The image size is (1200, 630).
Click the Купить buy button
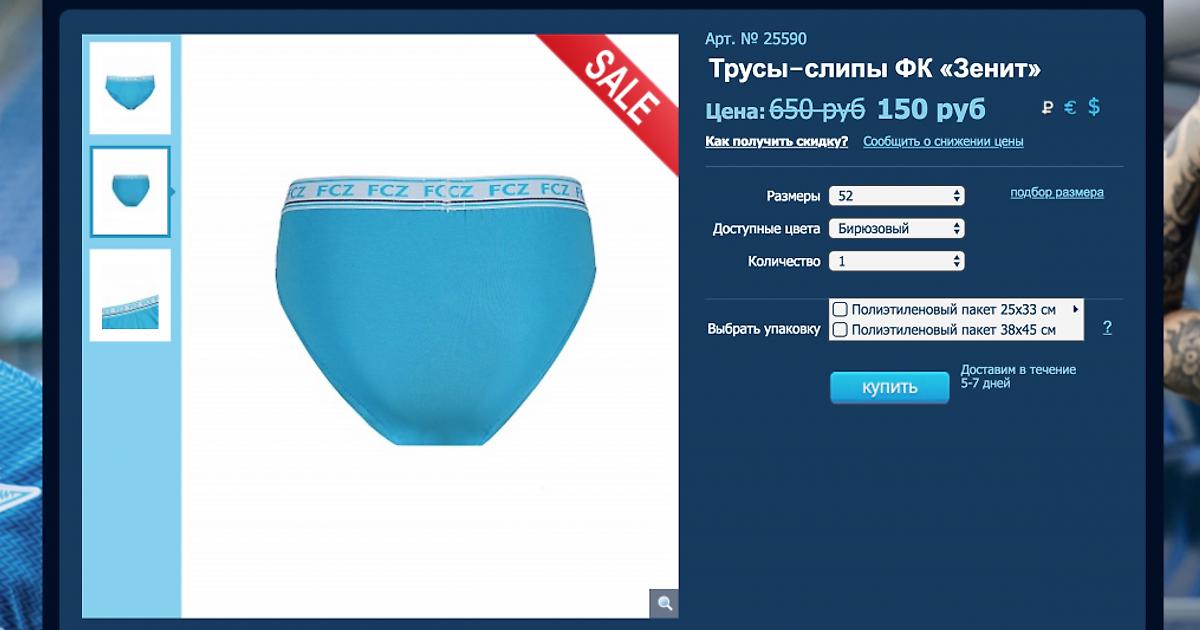(889, 388)
